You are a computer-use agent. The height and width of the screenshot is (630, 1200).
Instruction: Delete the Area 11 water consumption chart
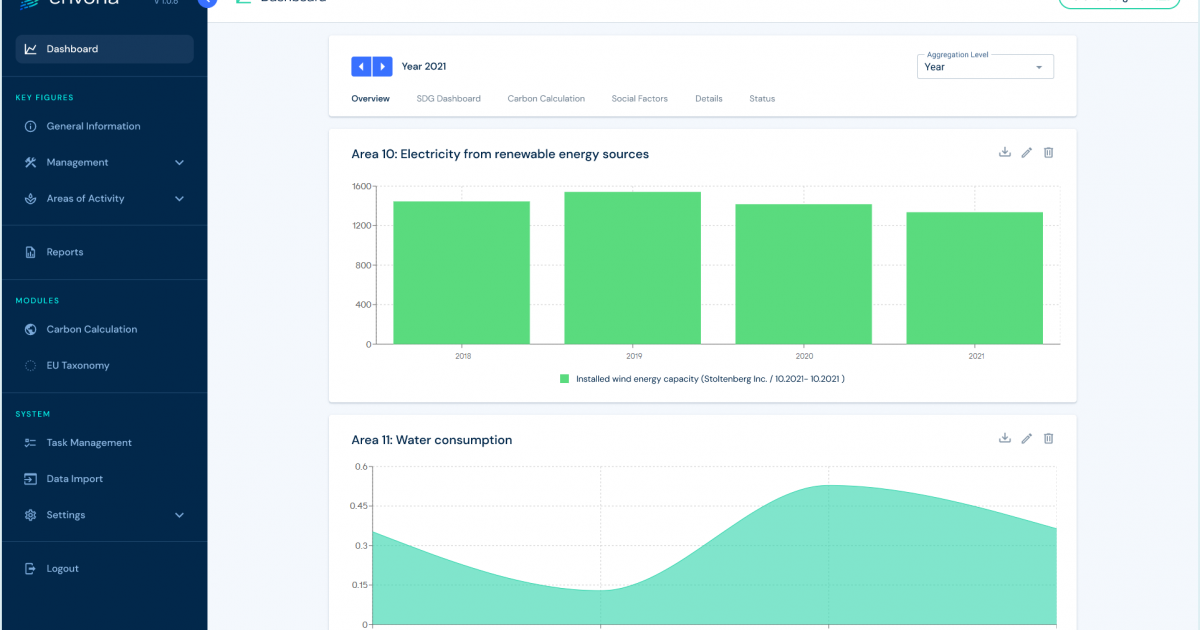pyautogui.click(x=1049, y=439)
